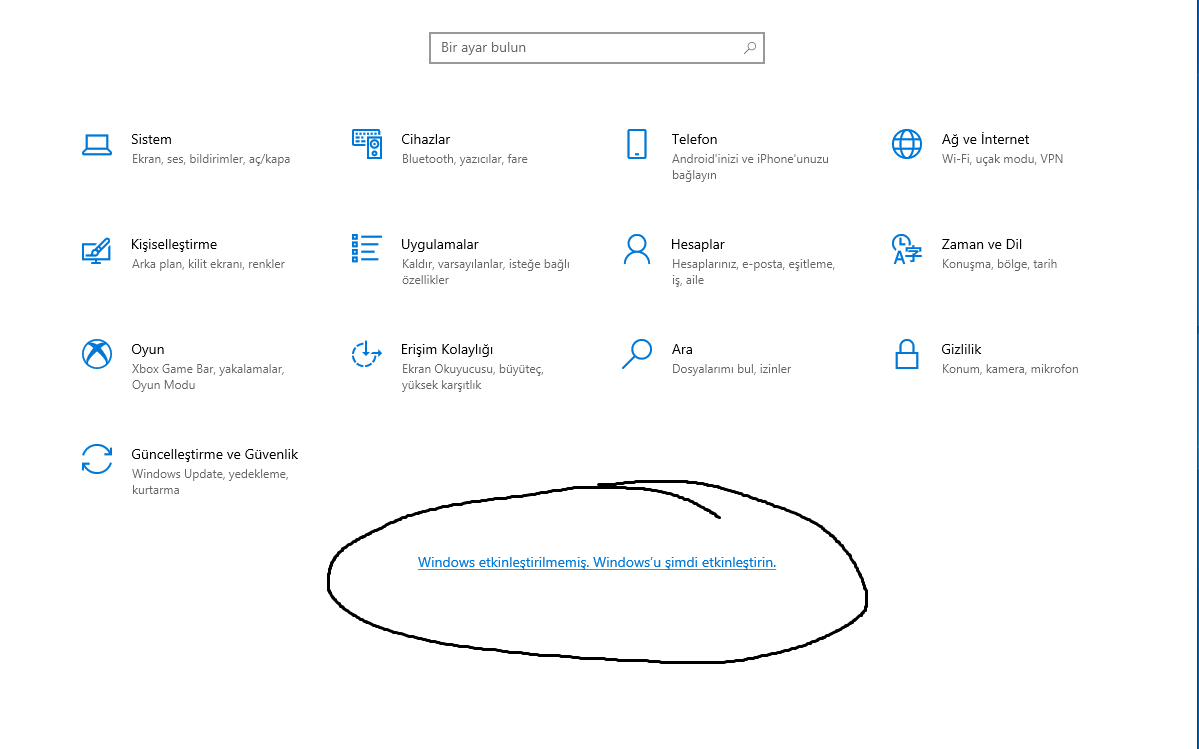Open the Telefon category title
Viewport: 1199px width, 749px height.
coord(694,139)
